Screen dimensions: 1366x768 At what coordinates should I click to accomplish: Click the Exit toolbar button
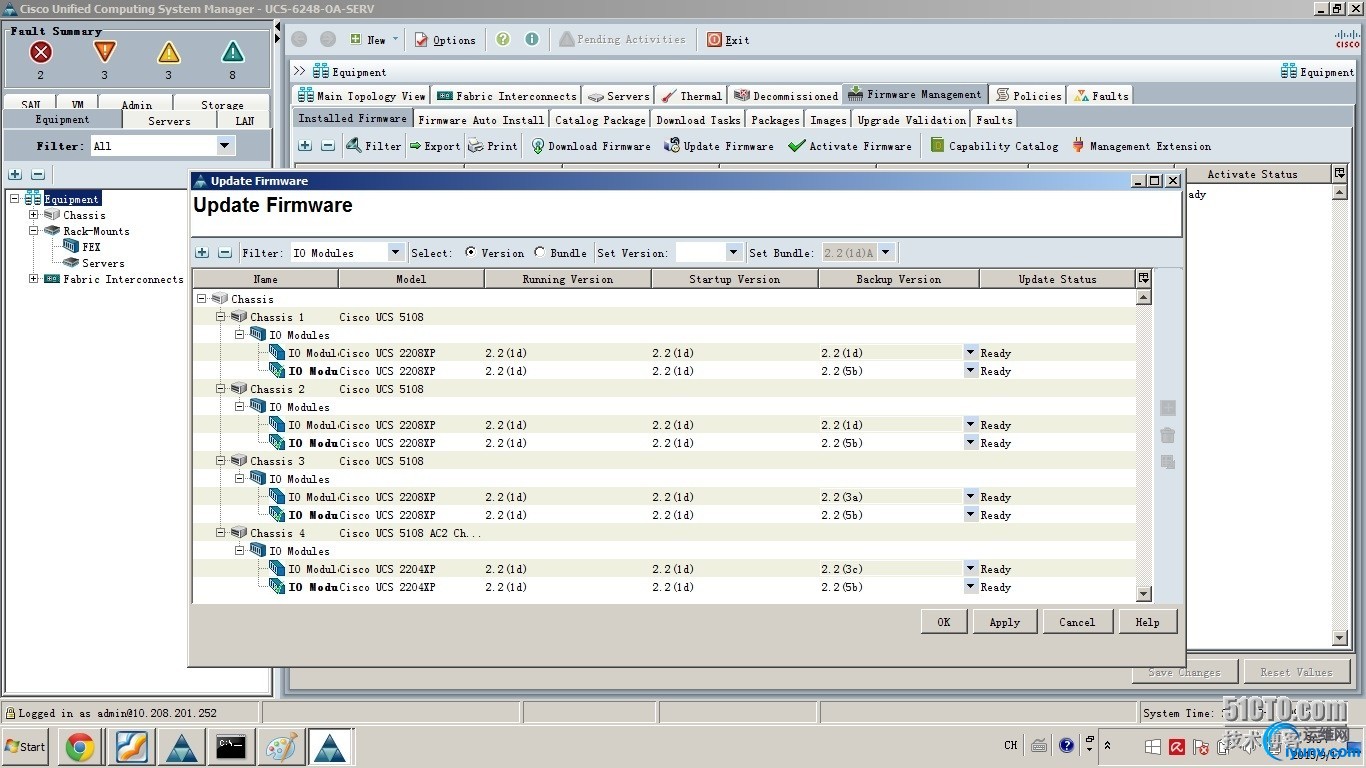click(x=728, y=40)
